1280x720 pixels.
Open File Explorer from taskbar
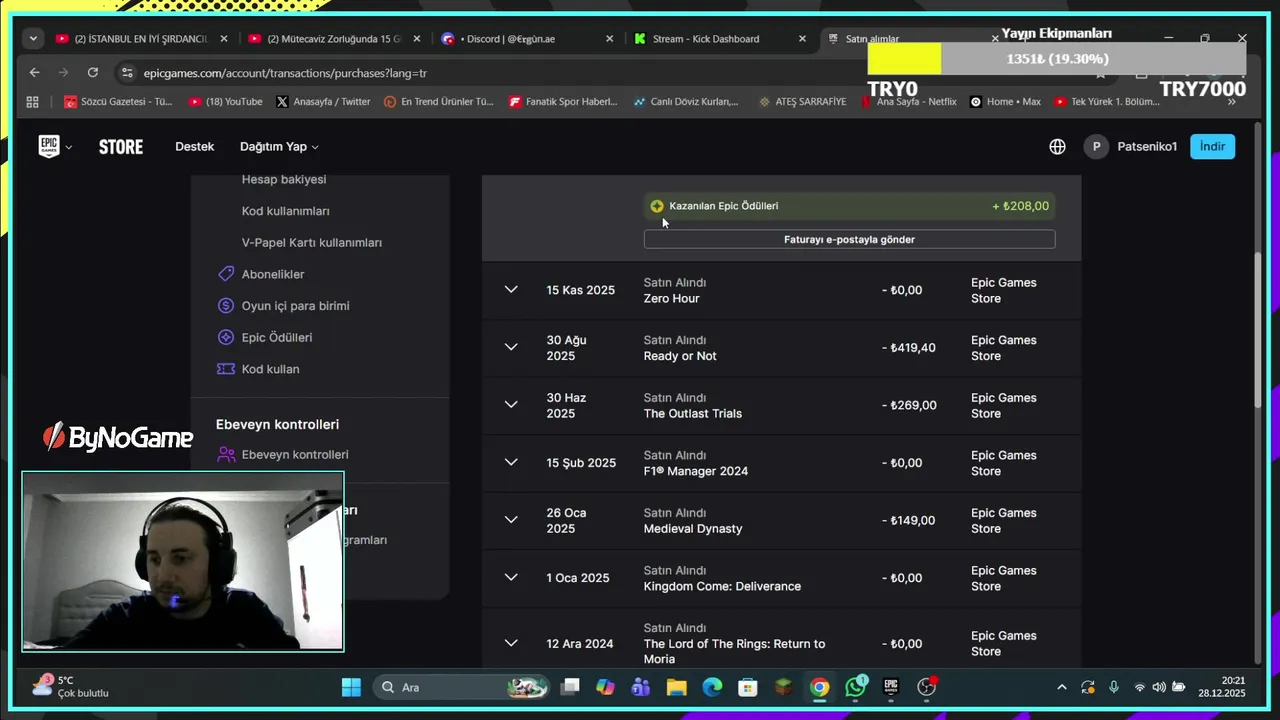(677, 687)
